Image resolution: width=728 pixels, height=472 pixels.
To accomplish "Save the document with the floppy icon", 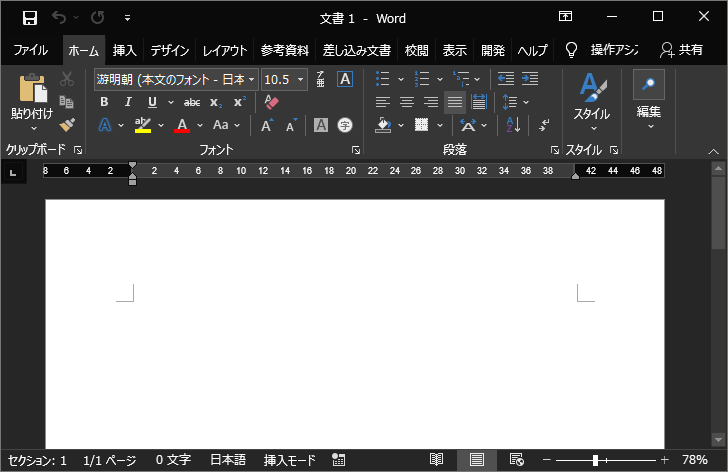I will pyautogui.click(x=30, y=18).
